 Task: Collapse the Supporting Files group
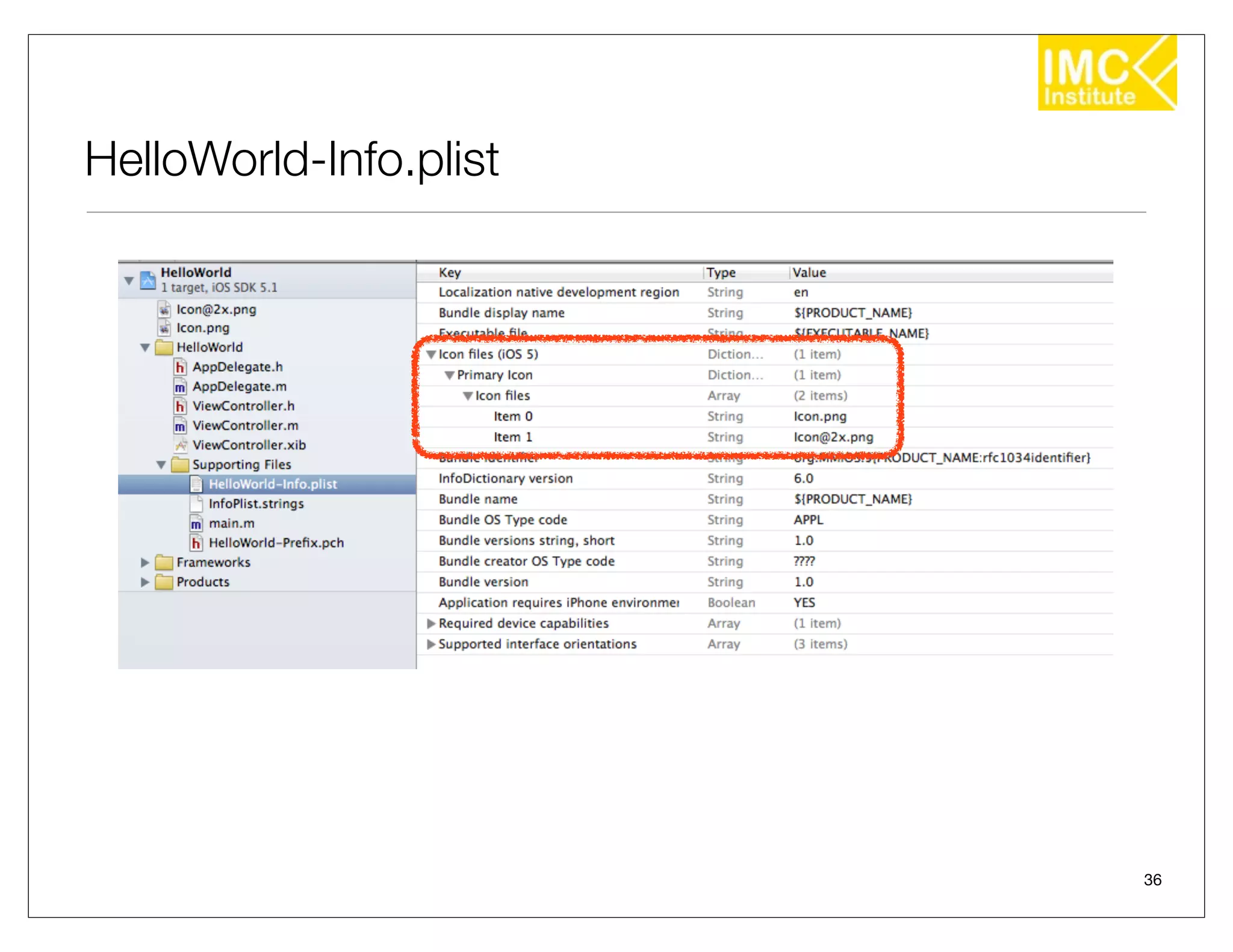pyautogui.click(x=161, y=465)
